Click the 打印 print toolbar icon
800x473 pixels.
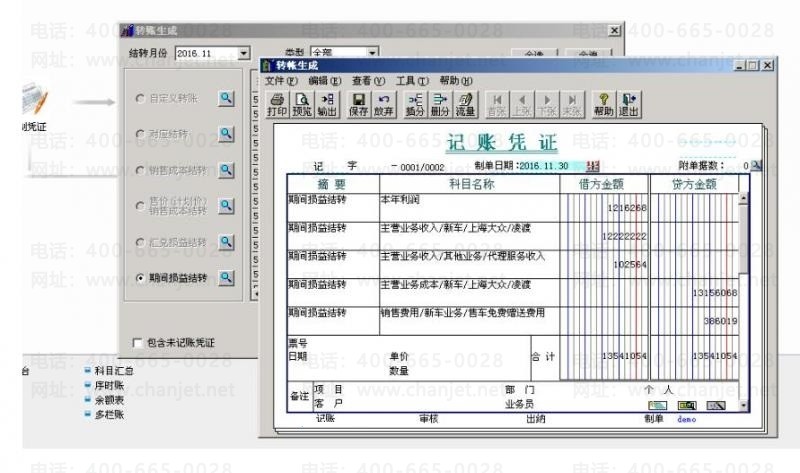click(x=277, y=105)
